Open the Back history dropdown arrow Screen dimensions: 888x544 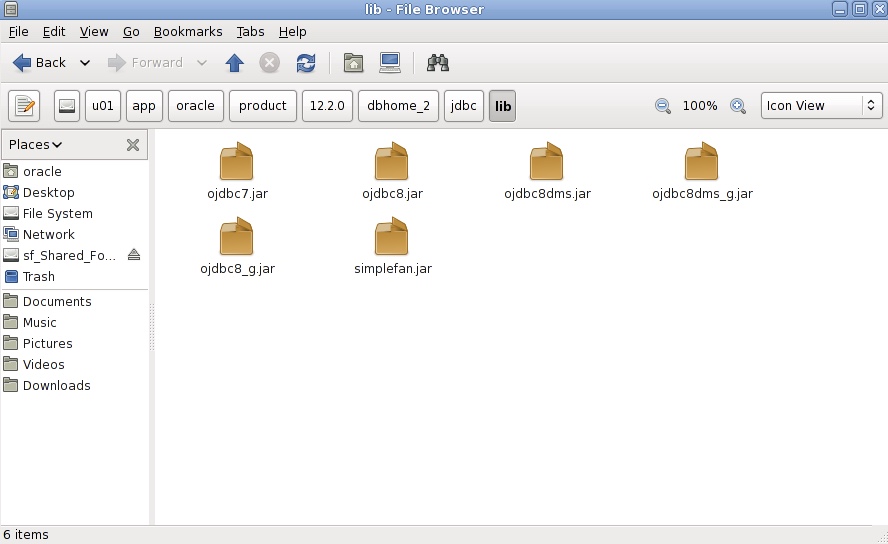pyautogui.click(x=85, y=63)
